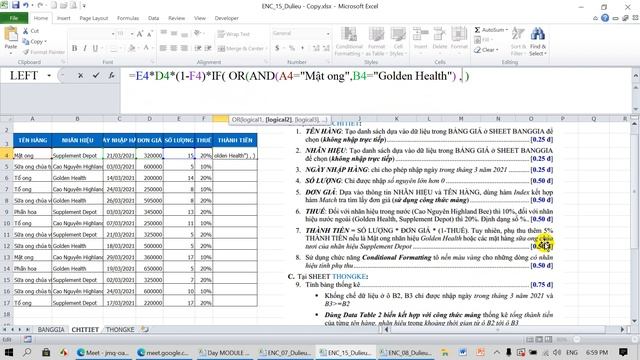Image resolution: width=640 pixels, height=360 pixels.
Task: Open Windows Start menu on the taskbar
Action: 9,352
